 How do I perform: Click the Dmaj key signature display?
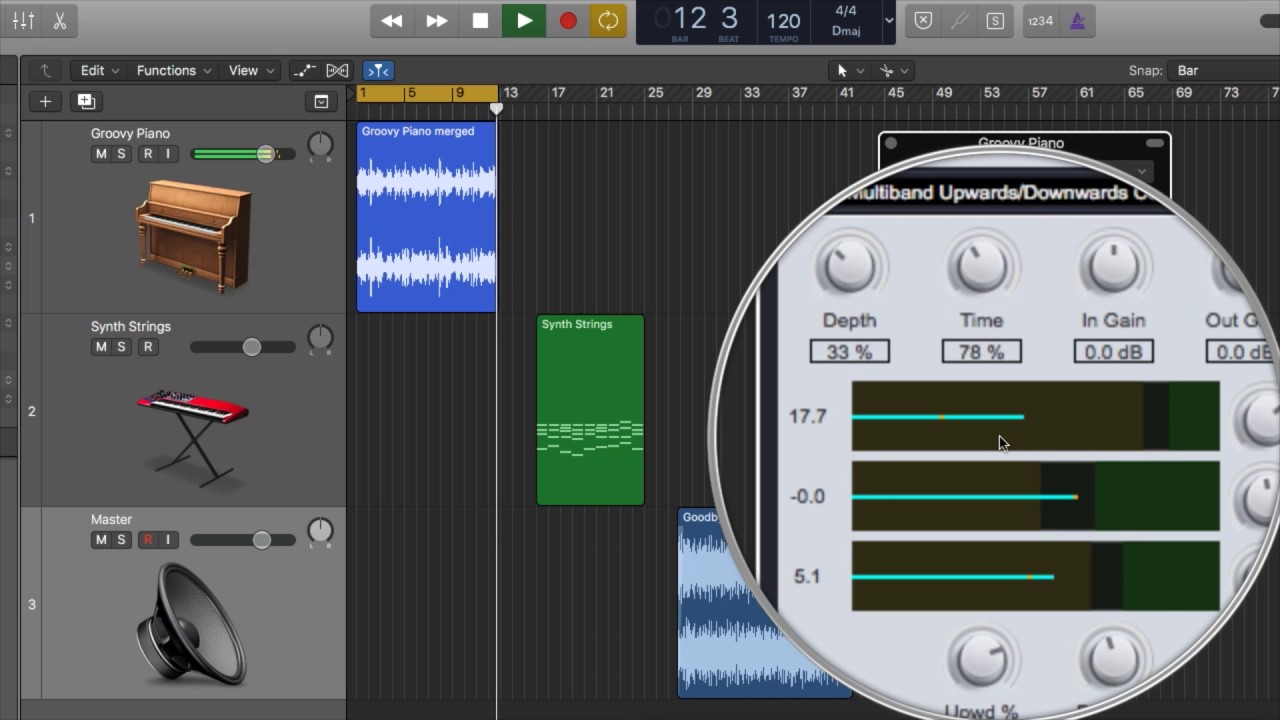coord(846,30)
